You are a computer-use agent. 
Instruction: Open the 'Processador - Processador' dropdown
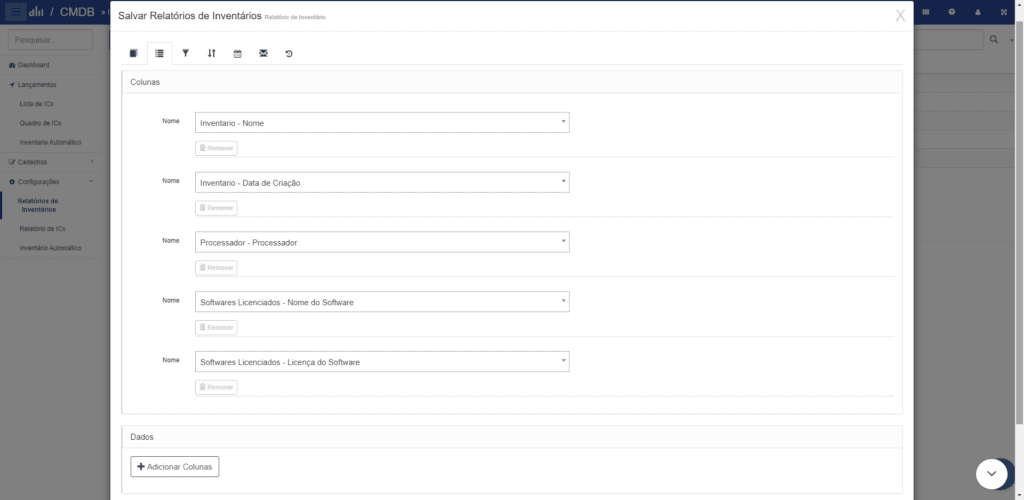point(382,242)
